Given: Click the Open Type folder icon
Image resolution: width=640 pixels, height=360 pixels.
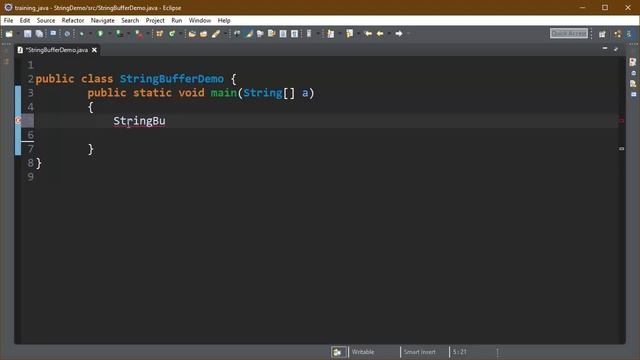Looking at the screenshot, I should pos(192,34).
